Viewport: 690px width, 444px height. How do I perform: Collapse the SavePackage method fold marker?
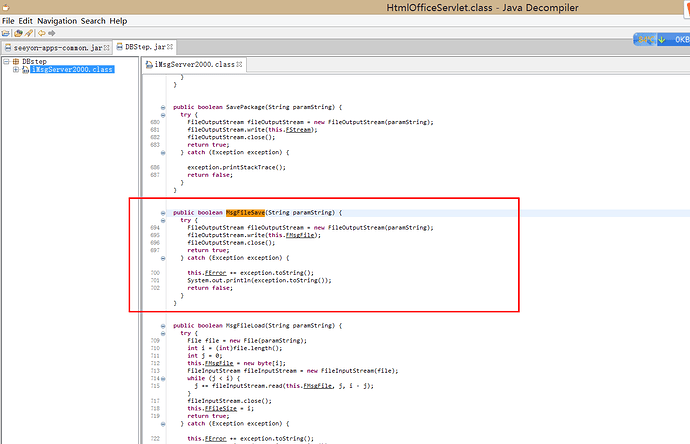click(163, 107)
